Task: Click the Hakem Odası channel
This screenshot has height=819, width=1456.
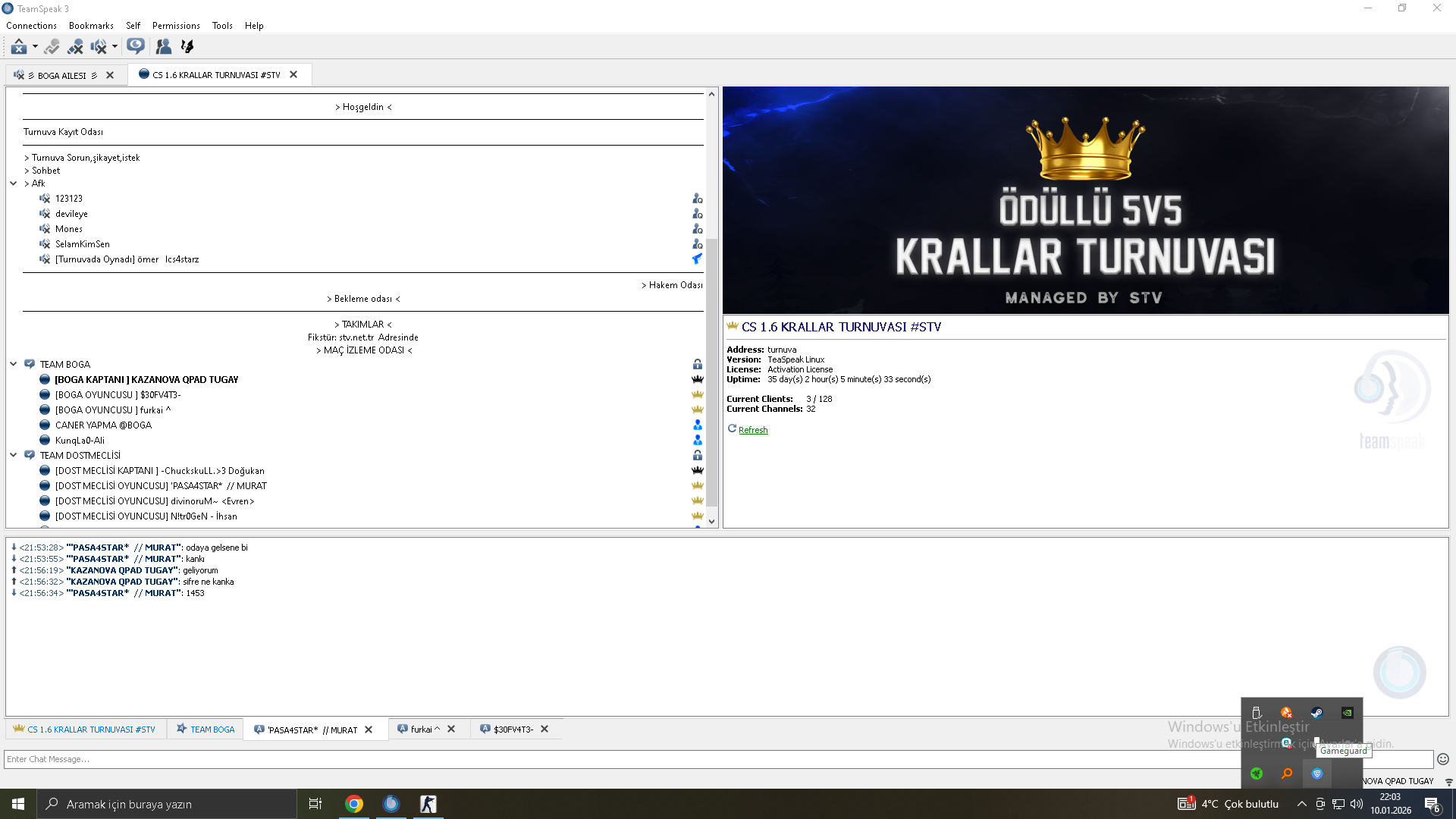Action: point(672,285)
